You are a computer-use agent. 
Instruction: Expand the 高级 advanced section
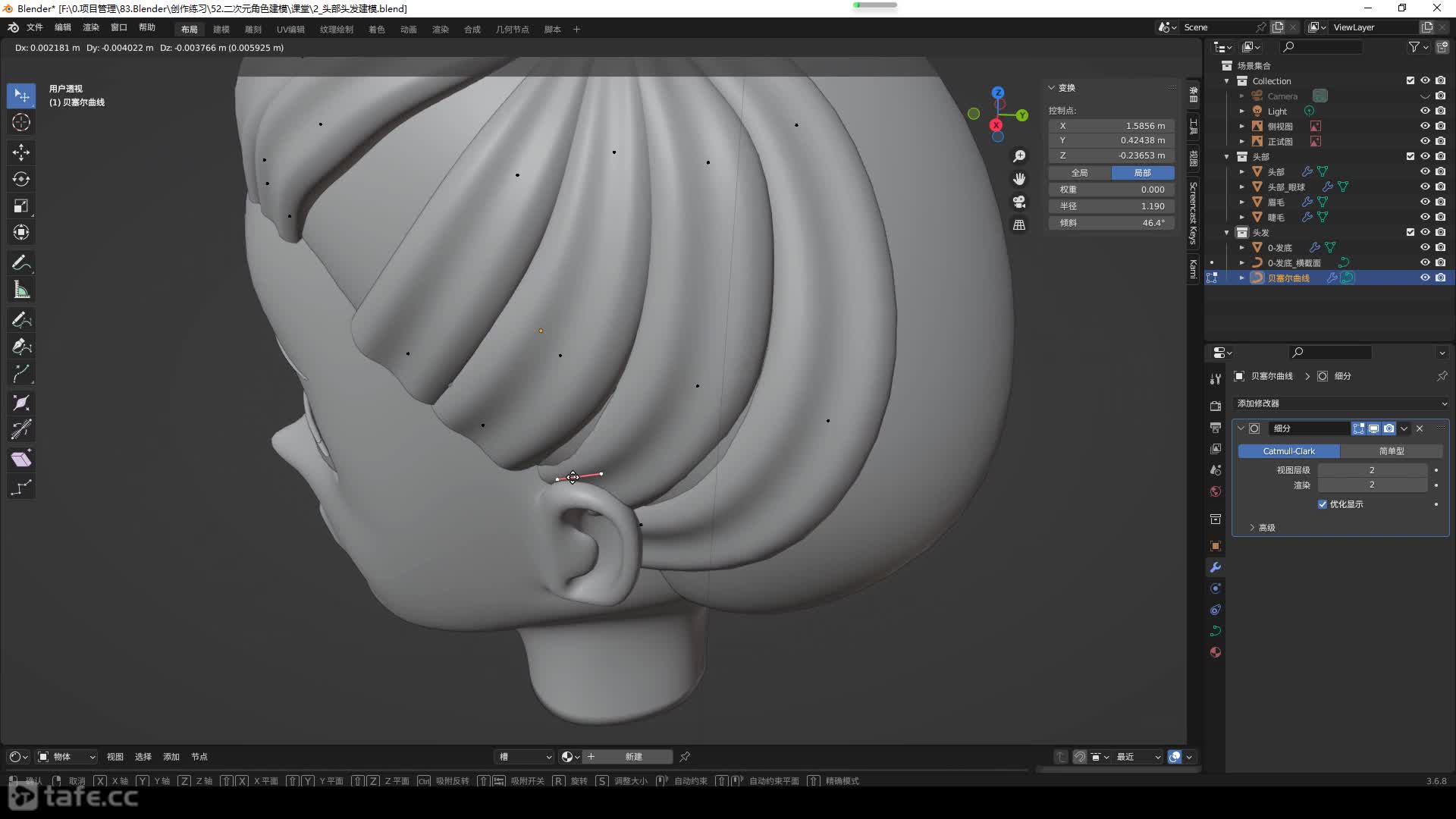1262,528
